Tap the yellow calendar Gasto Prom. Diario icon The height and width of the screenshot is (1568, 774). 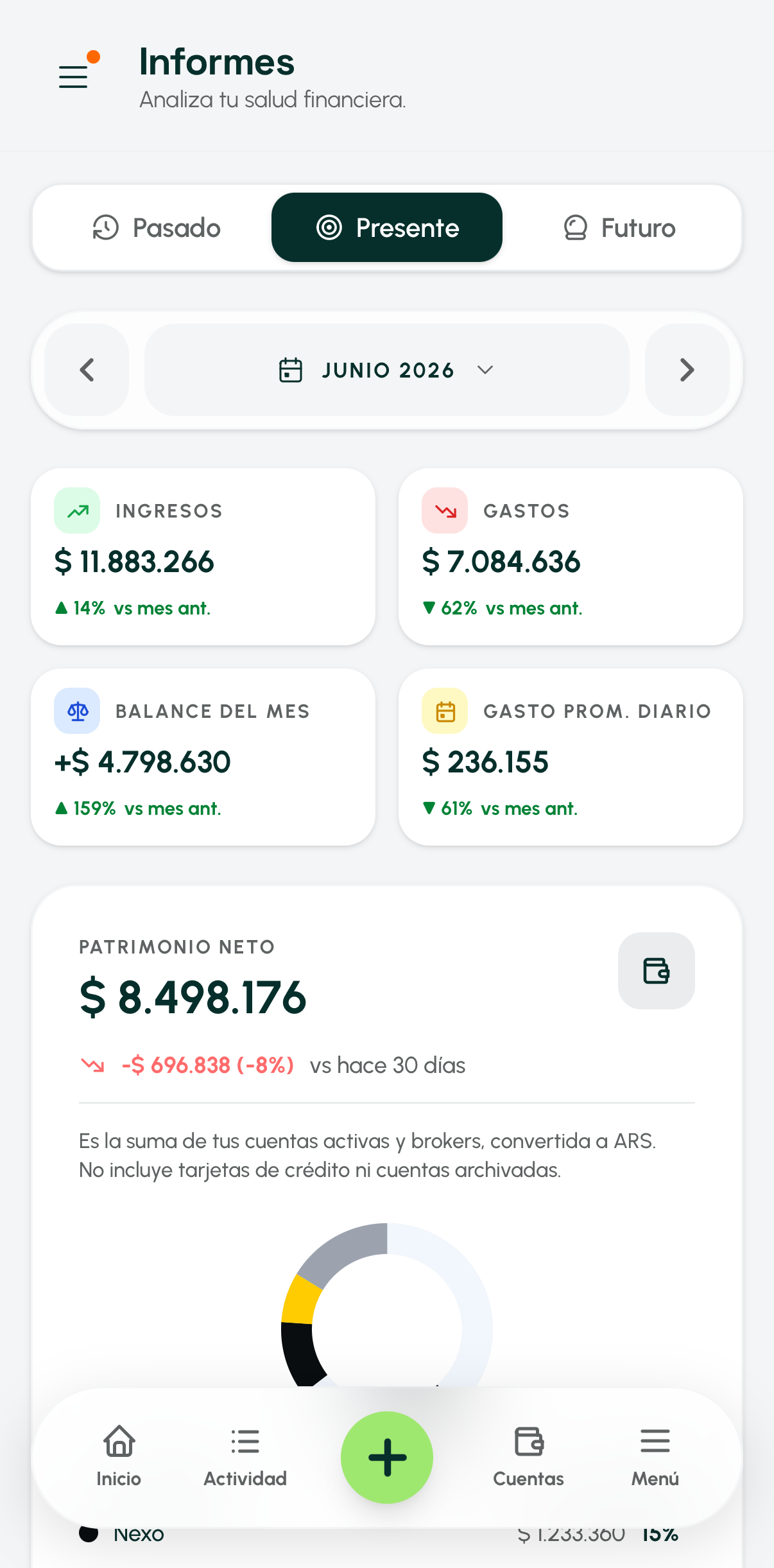445,711
